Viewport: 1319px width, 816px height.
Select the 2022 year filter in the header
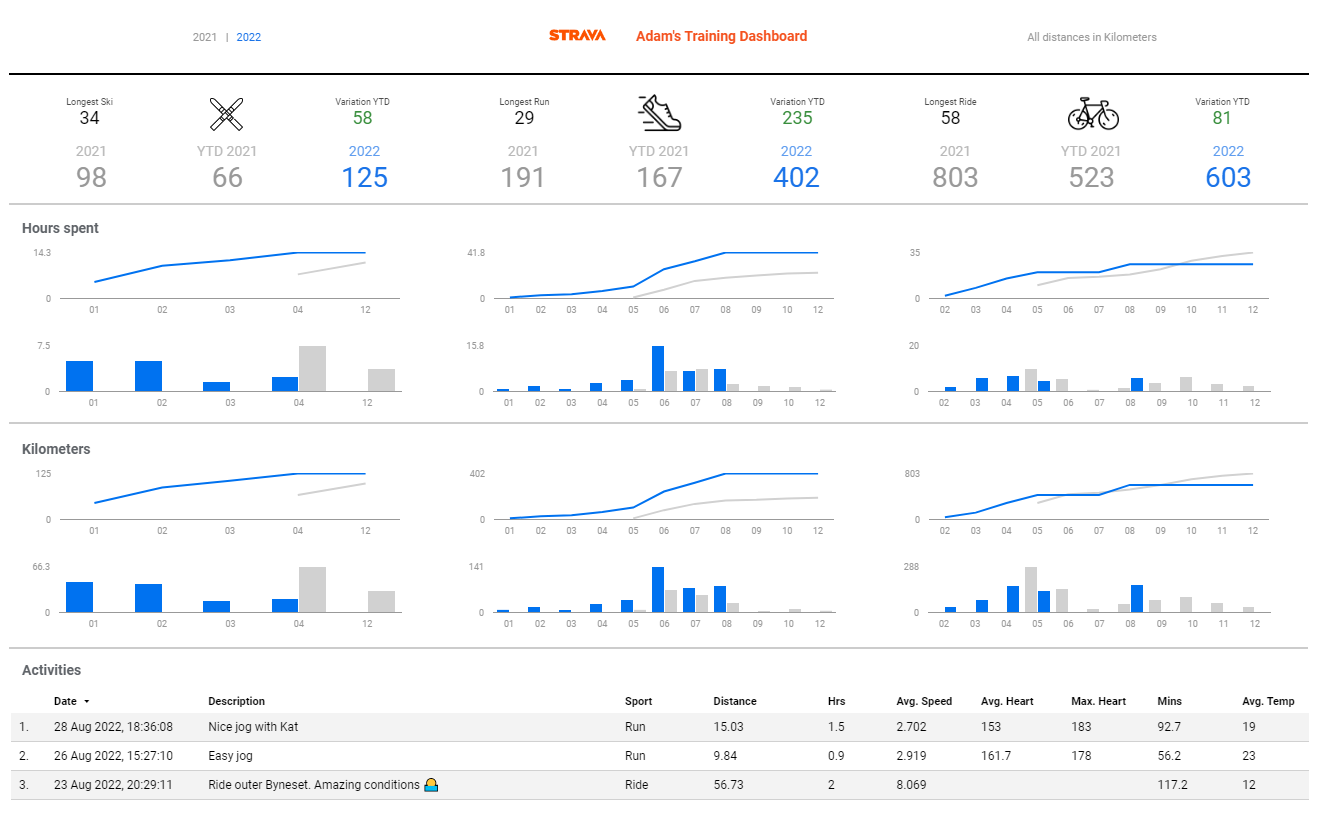pos(249,37)
